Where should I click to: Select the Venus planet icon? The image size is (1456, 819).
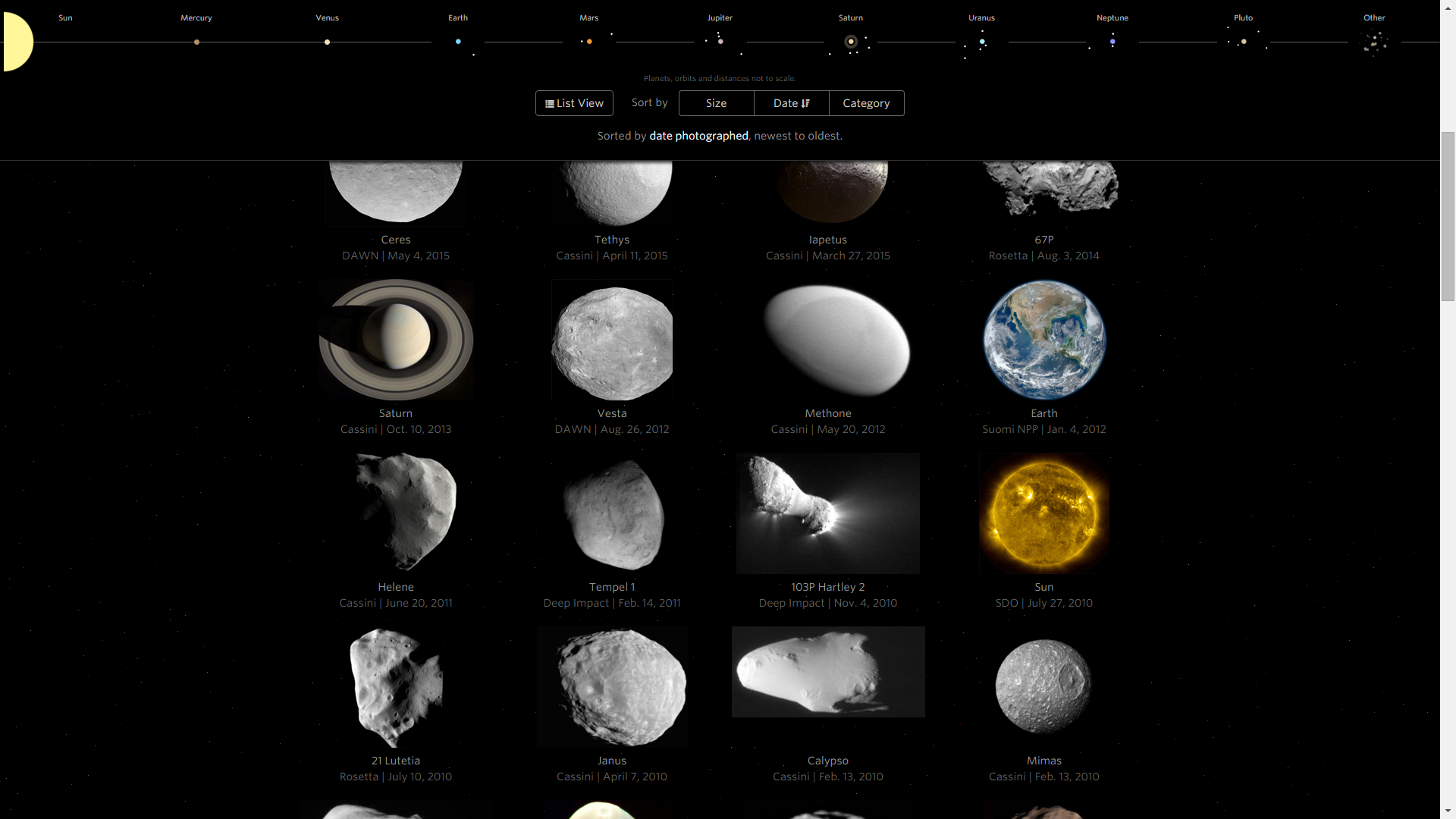[327, 42]
